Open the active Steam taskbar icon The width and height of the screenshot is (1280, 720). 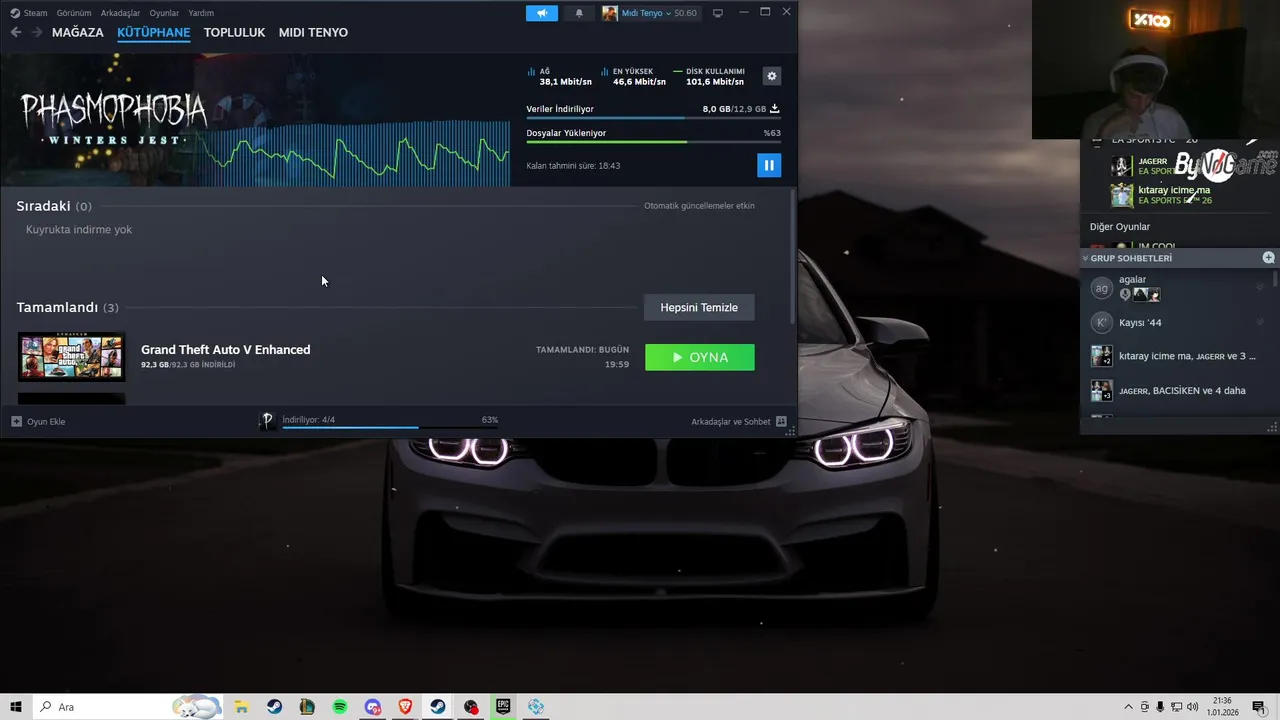(x=438, y=707)
